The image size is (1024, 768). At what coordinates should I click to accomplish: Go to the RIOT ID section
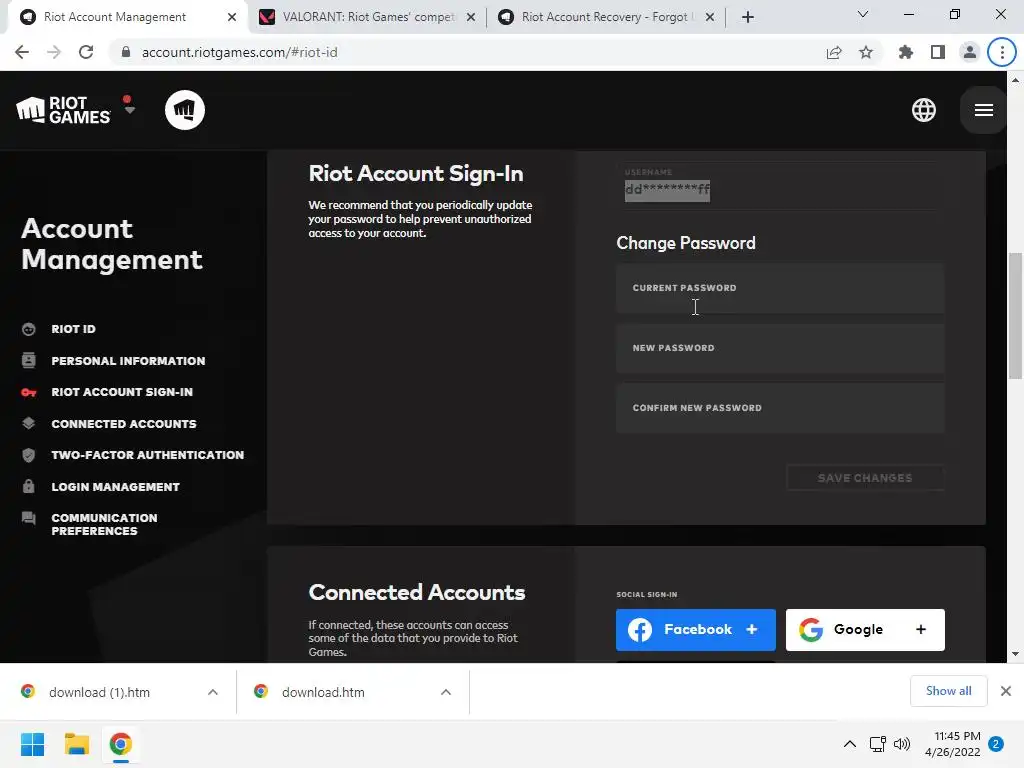point(73,329)
